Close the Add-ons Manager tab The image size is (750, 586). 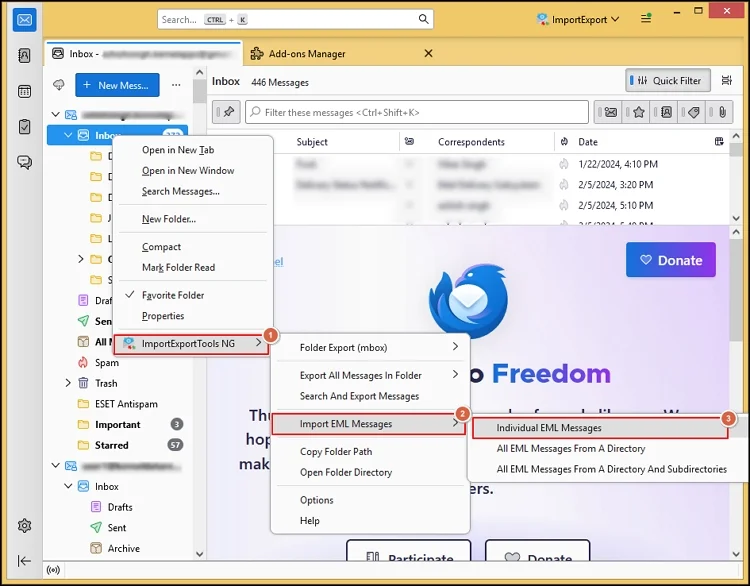pyautogui.click(x=429, y=53)
